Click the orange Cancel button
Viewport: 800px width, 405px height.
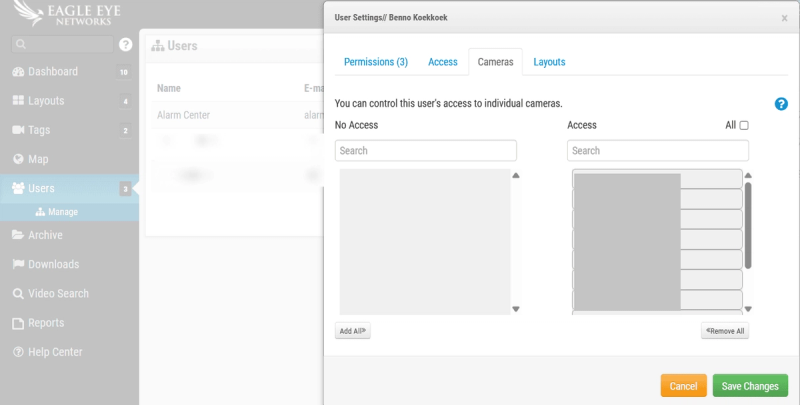[684, 386]
